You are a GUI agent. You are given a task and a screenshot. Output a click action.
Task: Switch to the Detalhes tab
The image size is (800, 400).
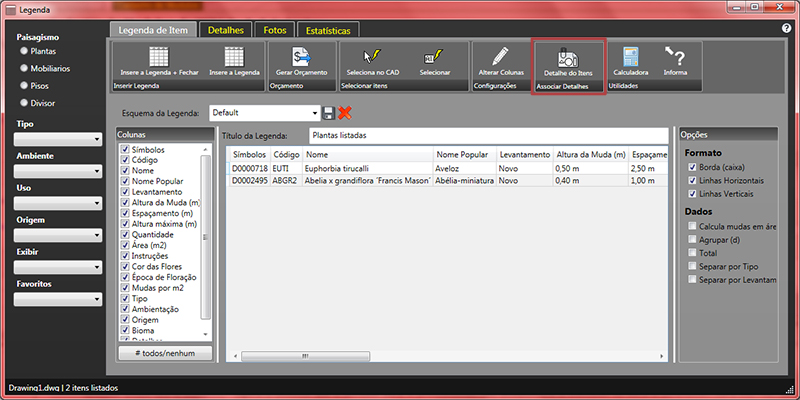225,31
